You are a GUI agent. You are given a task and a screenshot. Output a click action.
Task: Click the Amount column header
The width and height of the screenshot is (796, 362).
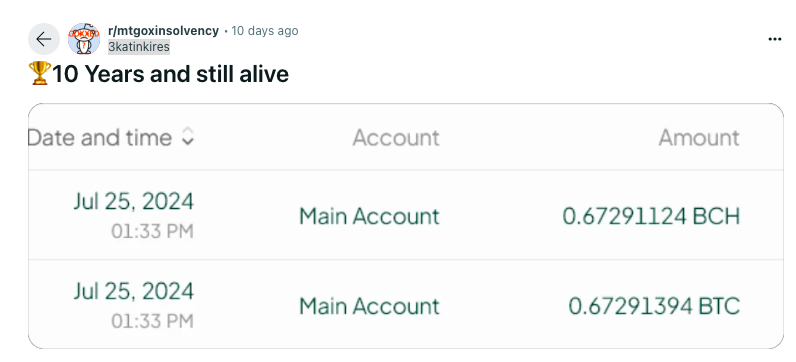tap(699, 138)
